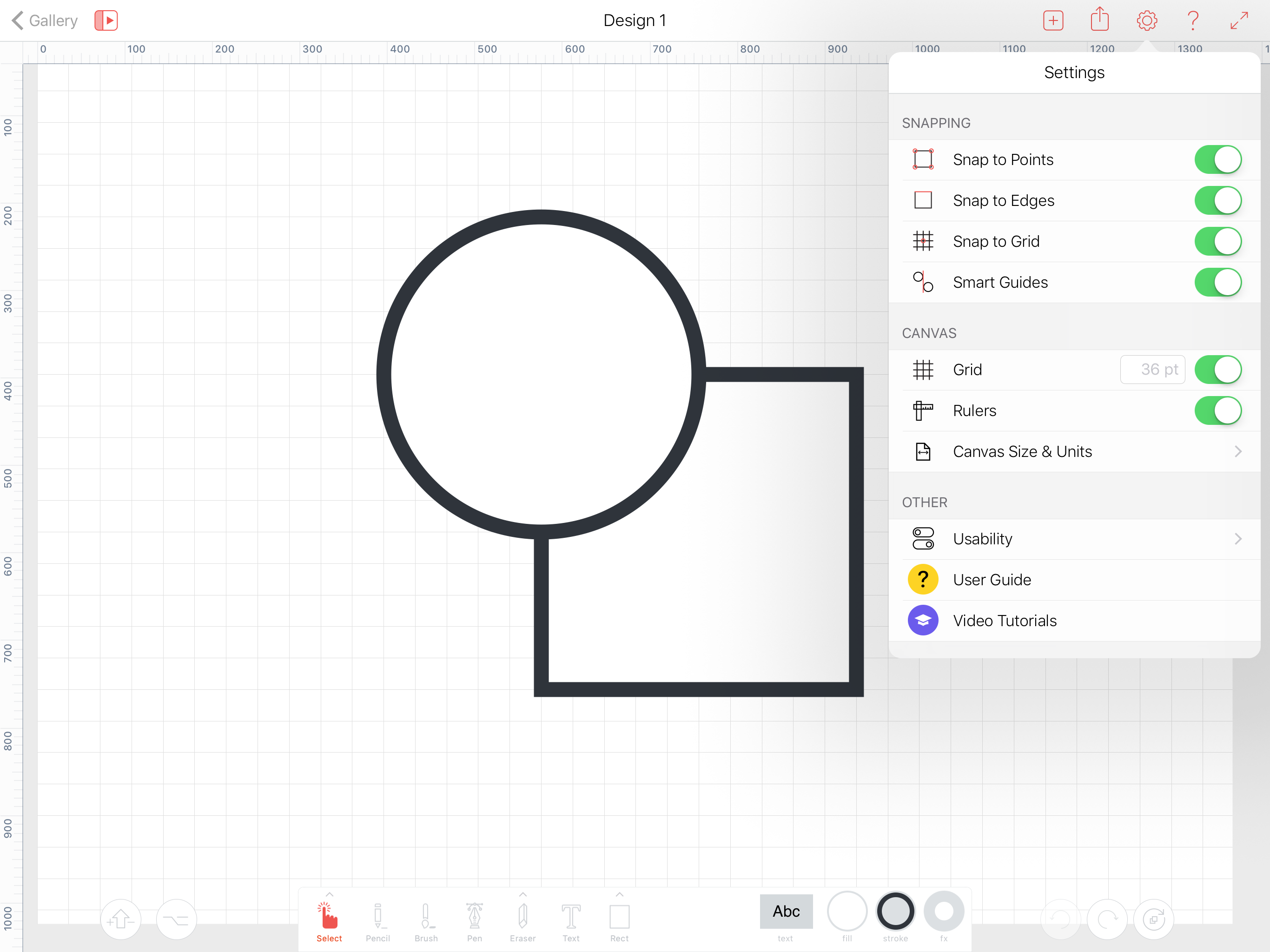Disable Snap to Points toggle

click(1218, 159)
